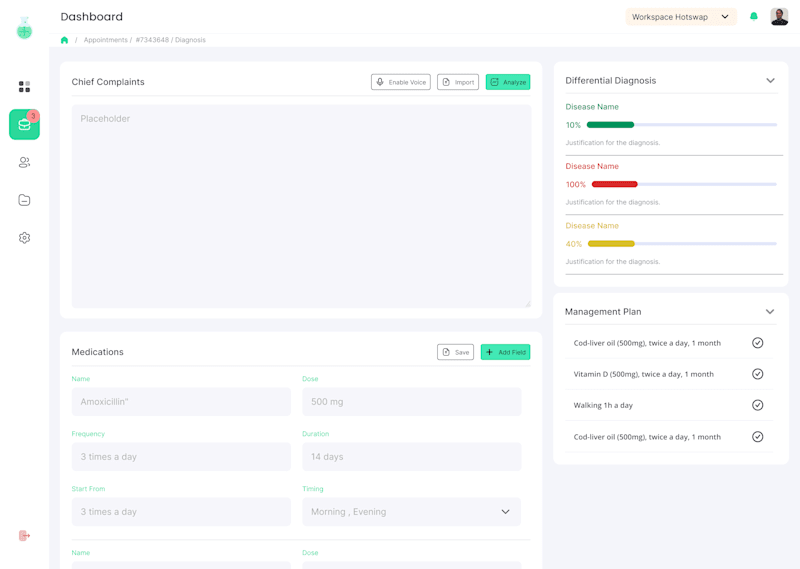Viewport: 800px width, 569px height.
Task: Open the Timing dropdown Morning, Evening
Action: pyautogui.click(x=412, y=512)
